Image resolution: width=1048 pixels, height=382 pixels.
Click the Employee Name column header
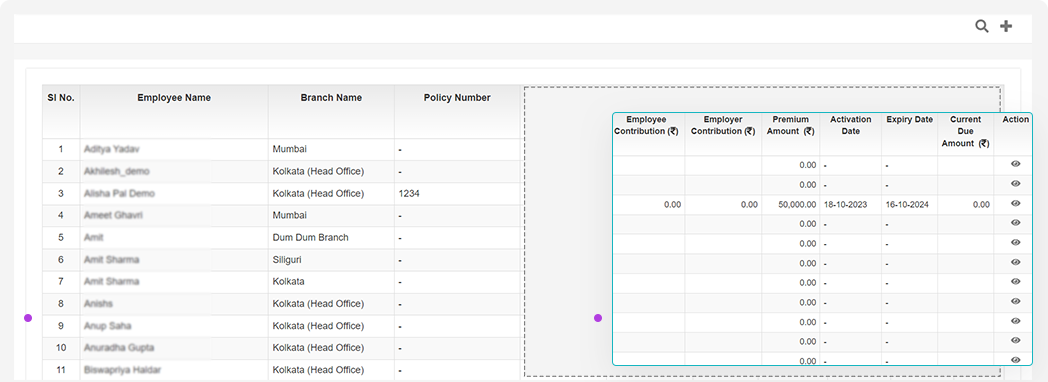click(174, 98)
